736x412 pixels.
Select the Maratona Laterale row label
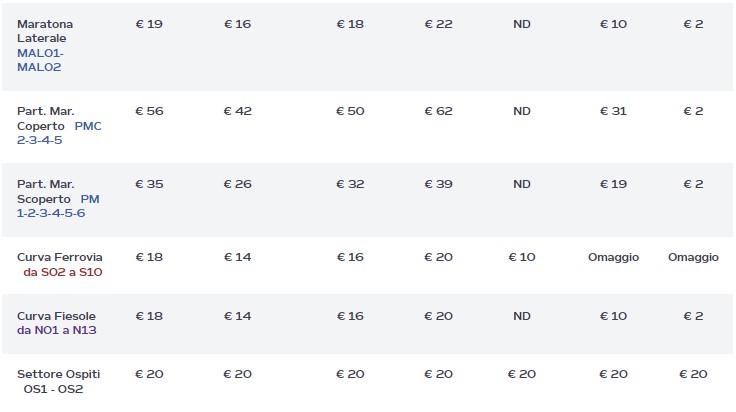(45, 31)
